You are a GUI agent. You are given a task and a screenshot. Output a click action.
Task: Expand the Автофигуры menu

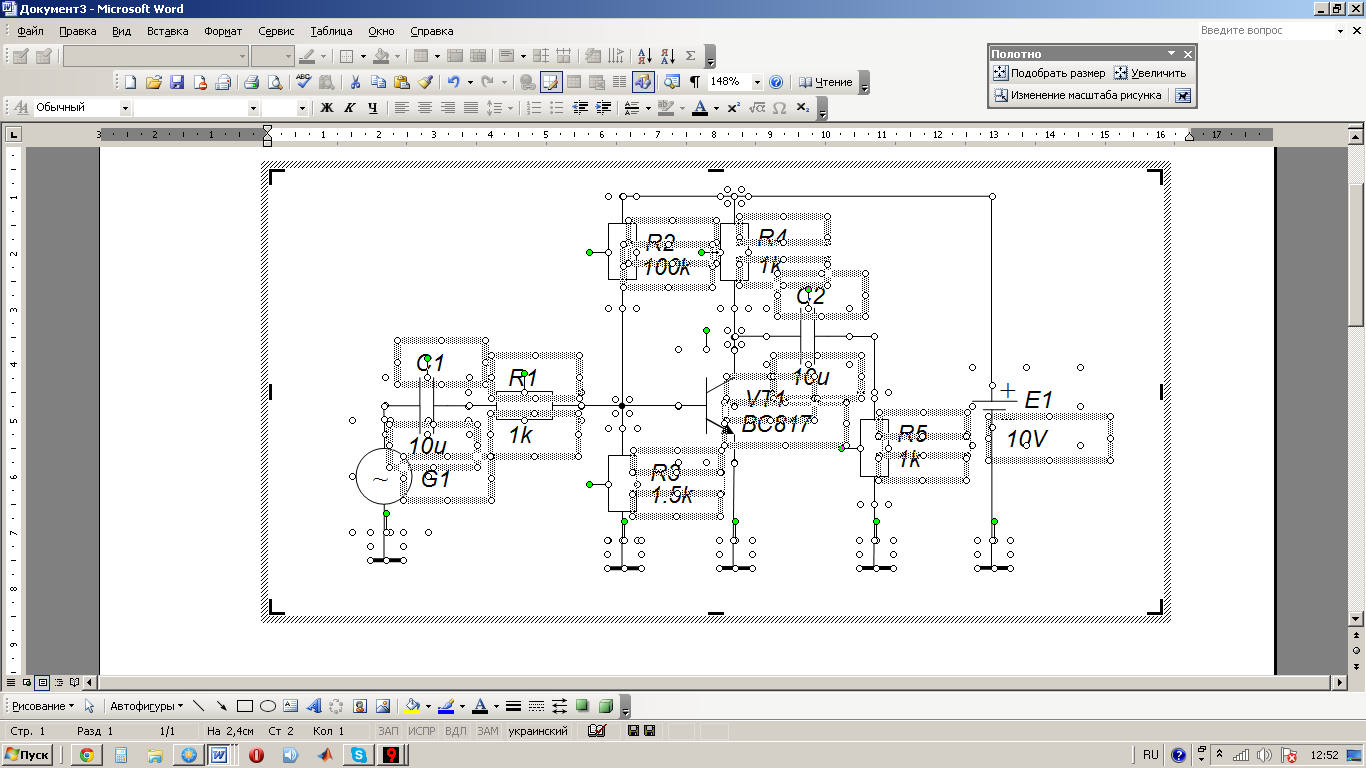pyautogui.click(x=146, y=705)
